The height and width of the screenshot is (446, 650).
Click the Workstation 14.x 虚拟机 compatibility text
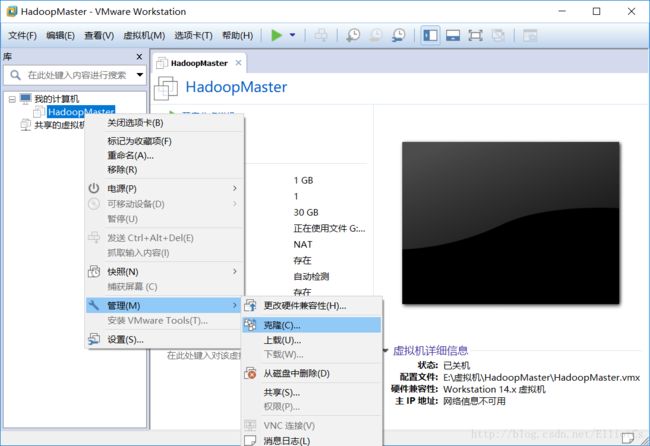(494, 389)
